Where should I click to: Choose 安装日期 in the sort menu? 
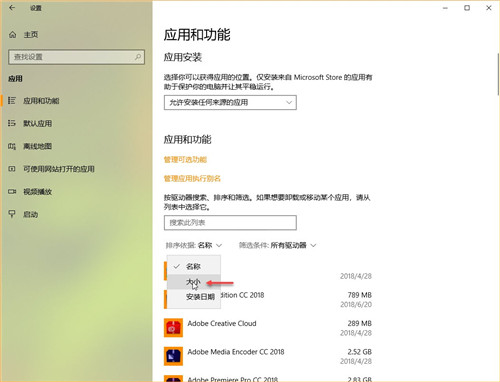coord(194,297)
